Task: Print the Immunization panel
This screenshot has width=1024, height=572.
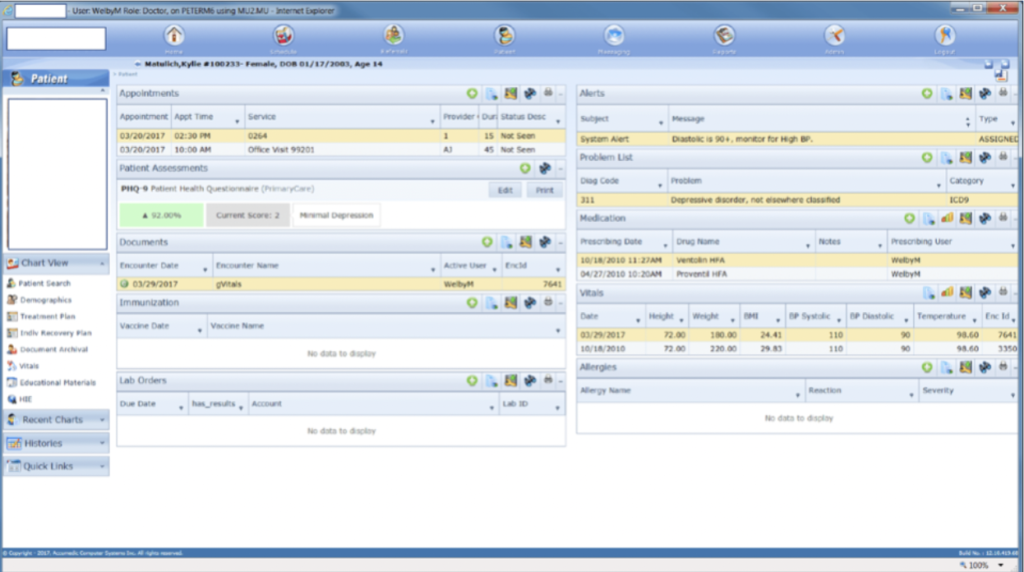Action: [x=548, y=302]
